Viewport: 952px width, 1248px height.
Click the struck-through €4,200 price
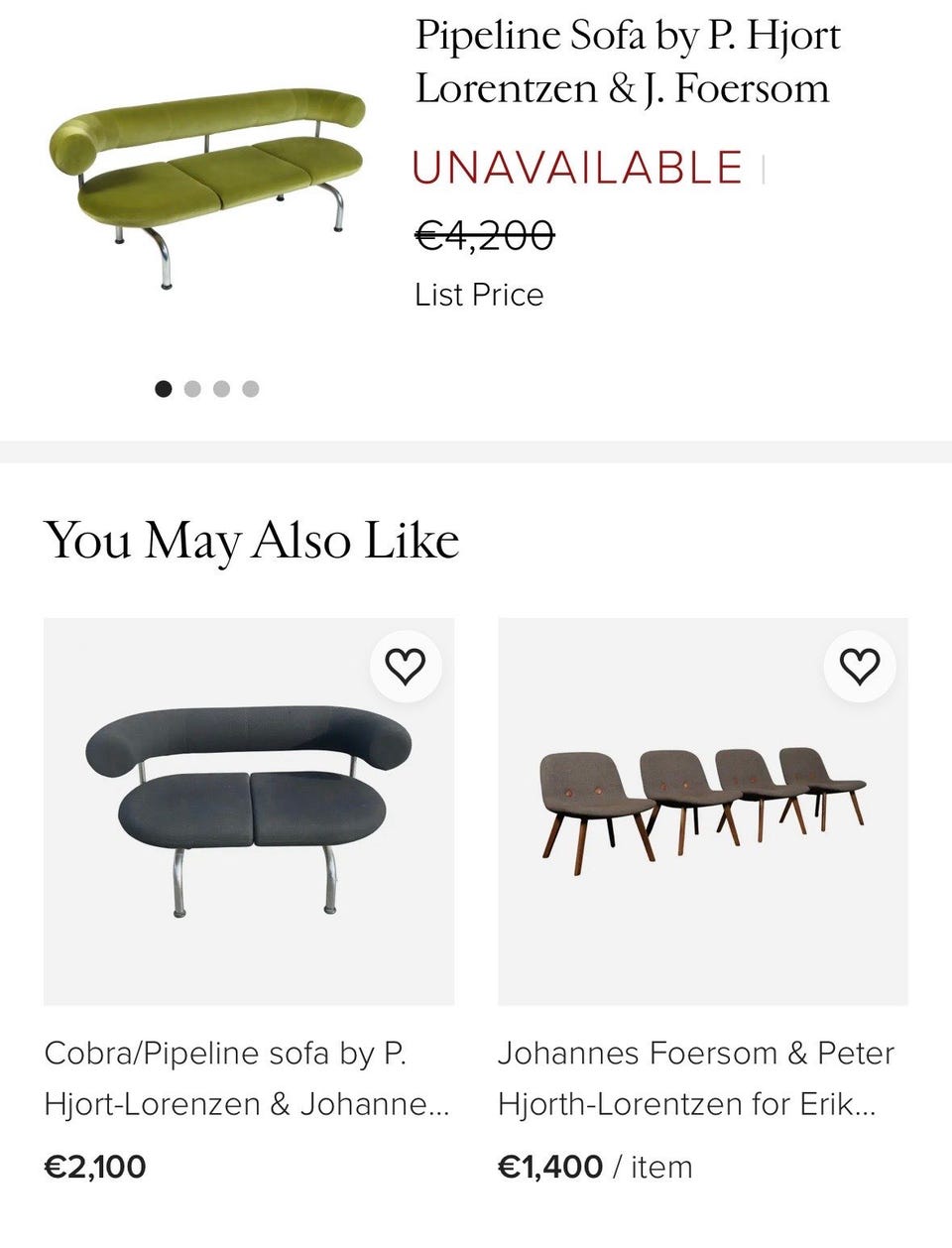(x=484, y=235)
